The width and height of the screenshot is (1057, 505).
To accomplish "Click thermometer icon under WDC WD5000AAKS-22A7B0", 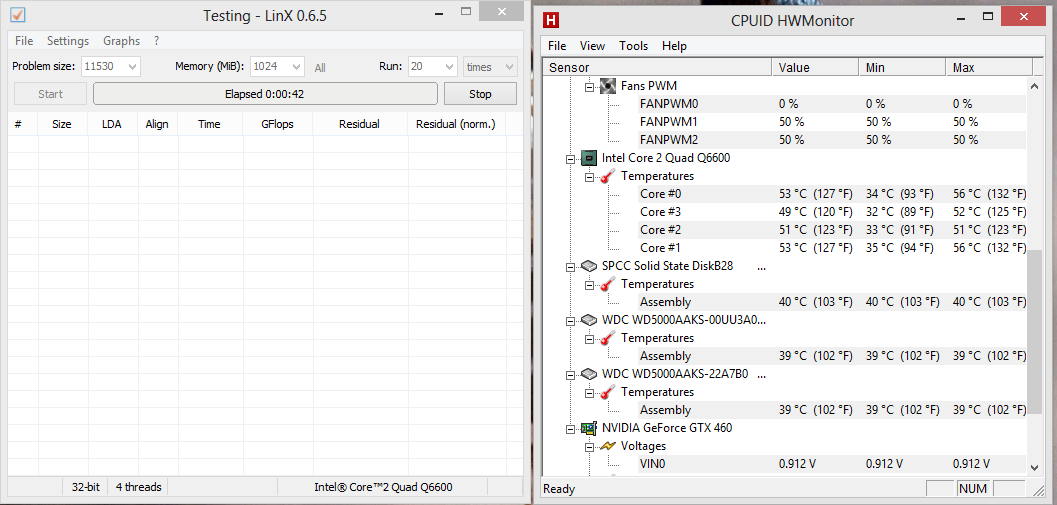I will coord(609,392).
